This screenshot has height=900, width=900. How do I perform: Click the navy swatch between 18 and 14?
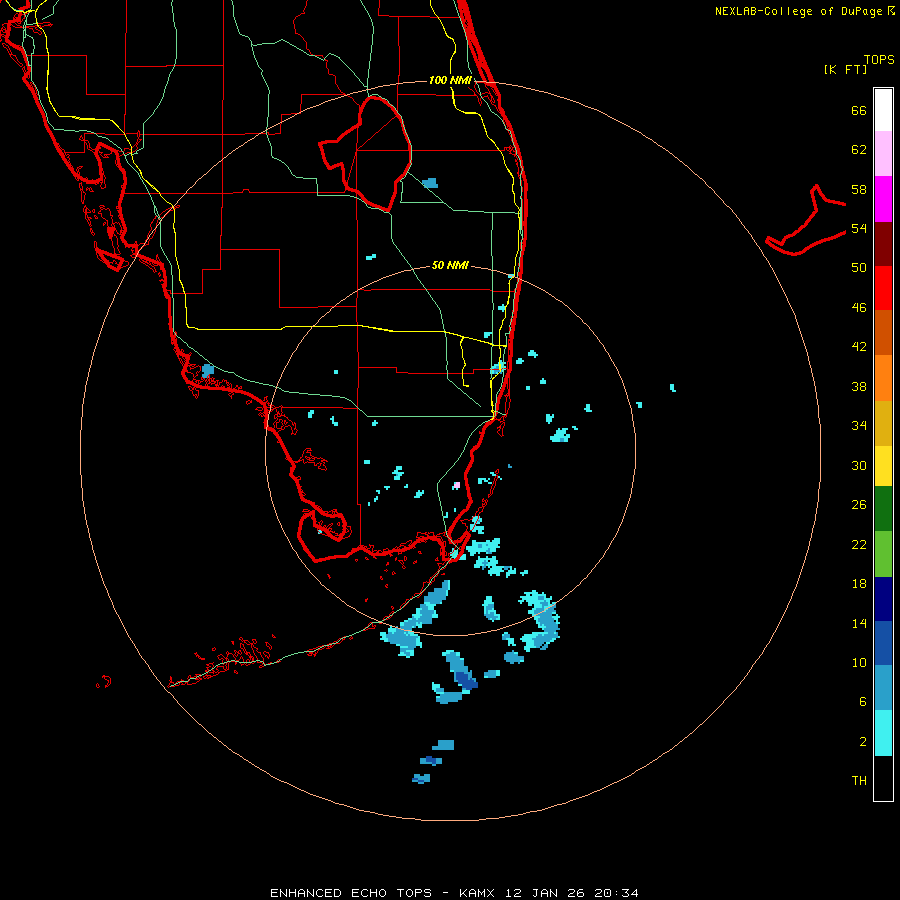pyautogui.click(x=883, y=599)
